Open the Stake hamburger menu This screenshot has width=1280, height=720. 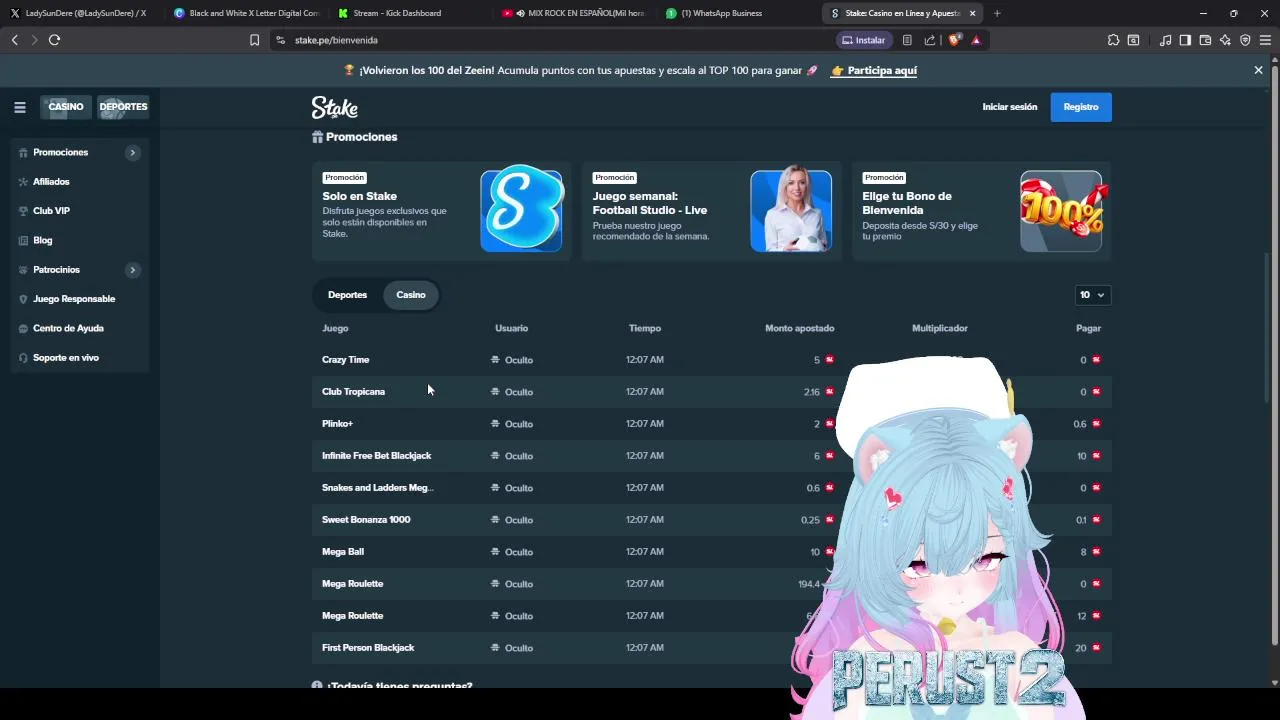(20, 107)
